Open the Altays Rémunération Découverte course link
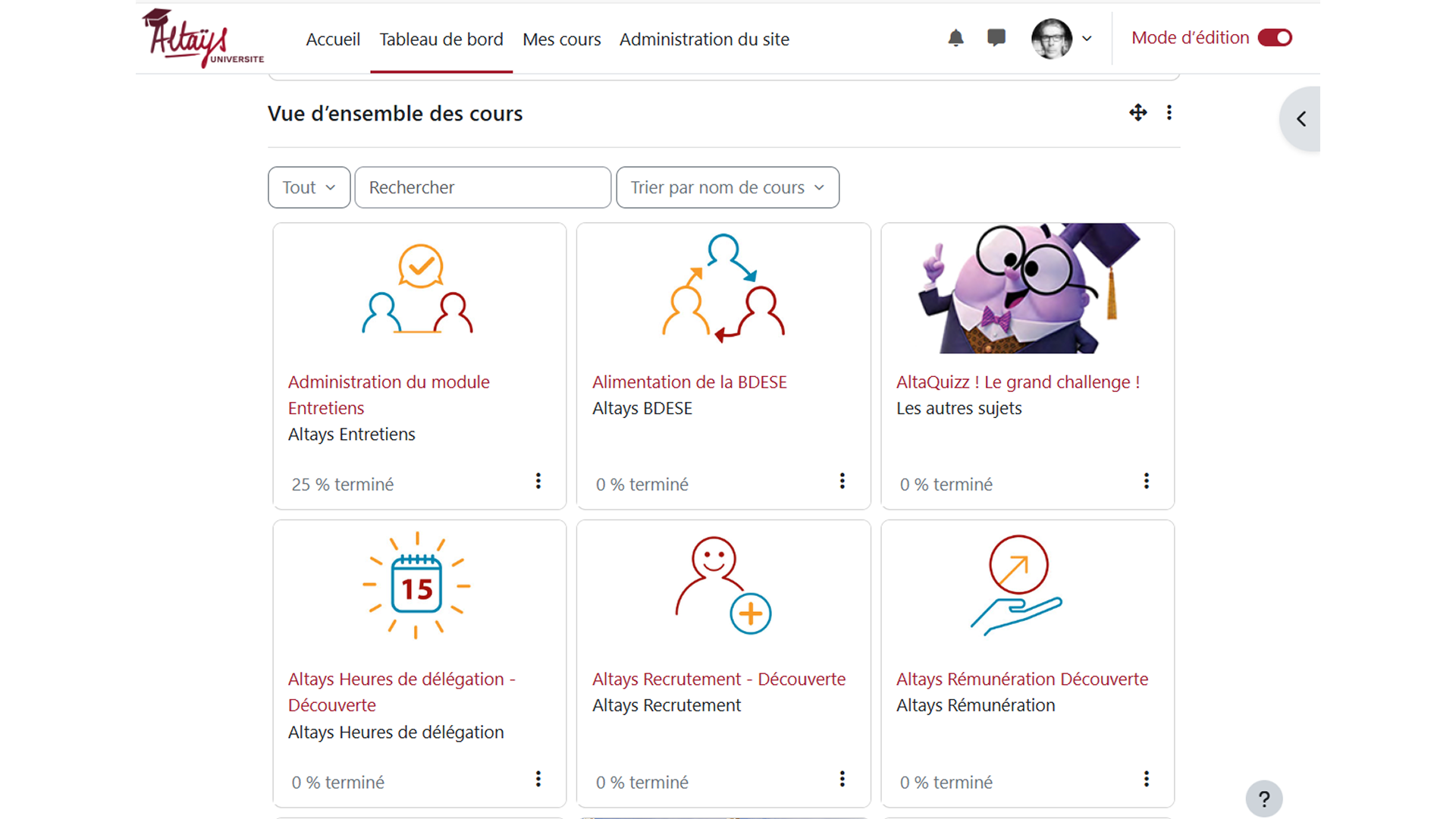 click(1021, 679)
